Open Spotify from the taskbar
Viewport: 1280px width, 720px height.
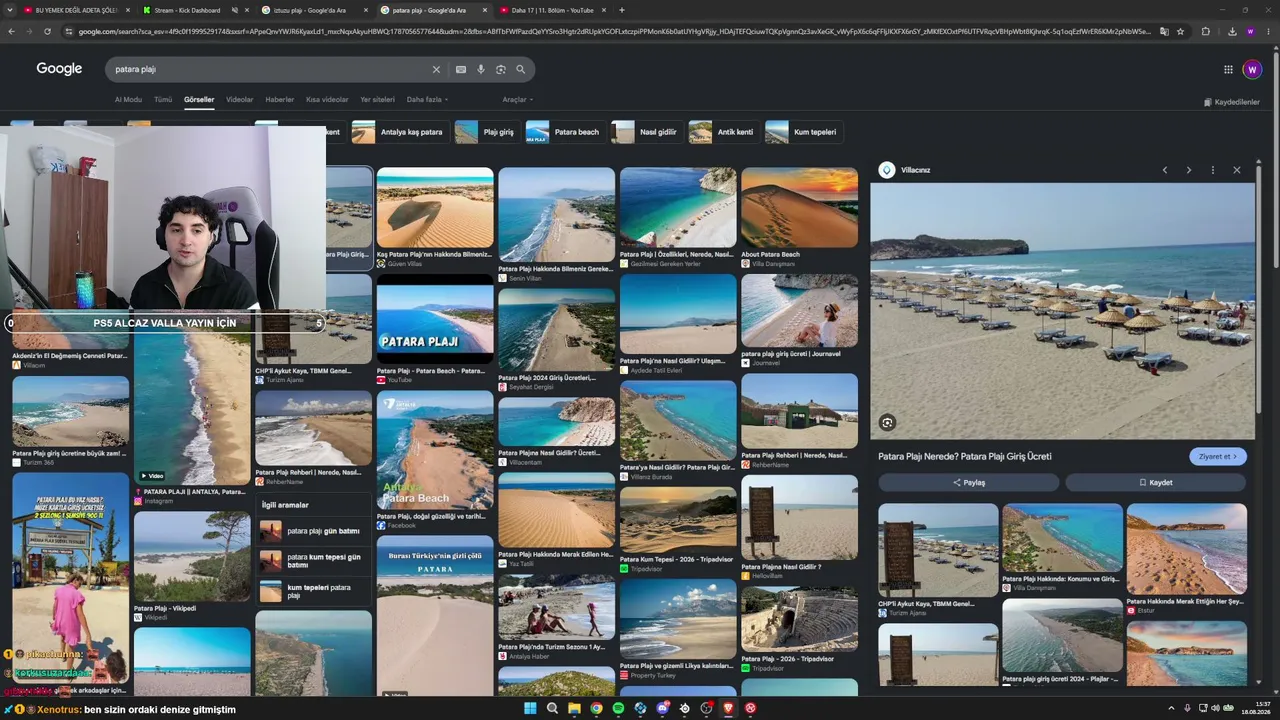pyautogui.click(x=618, y=708)
